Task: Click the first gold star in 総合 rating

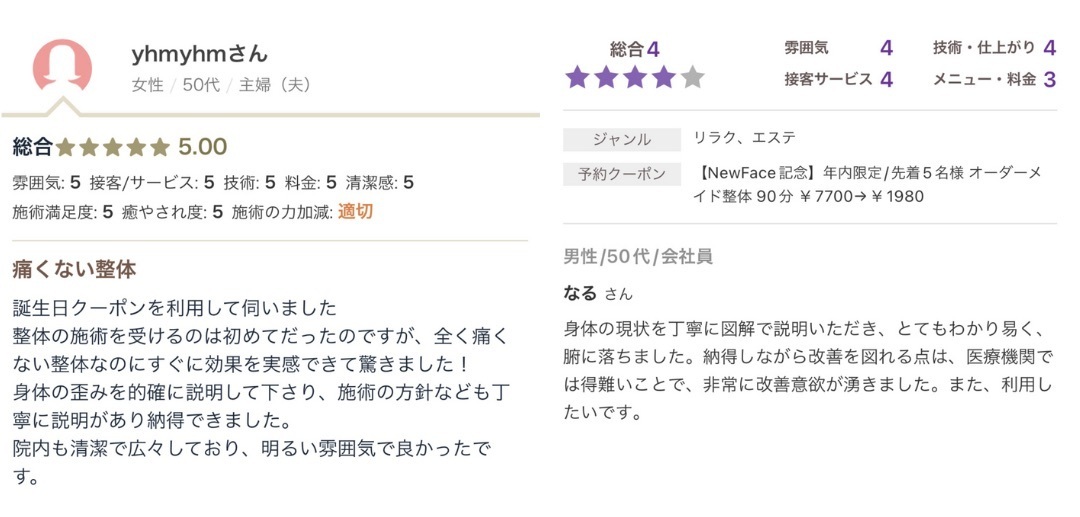Action: point(65,147)
